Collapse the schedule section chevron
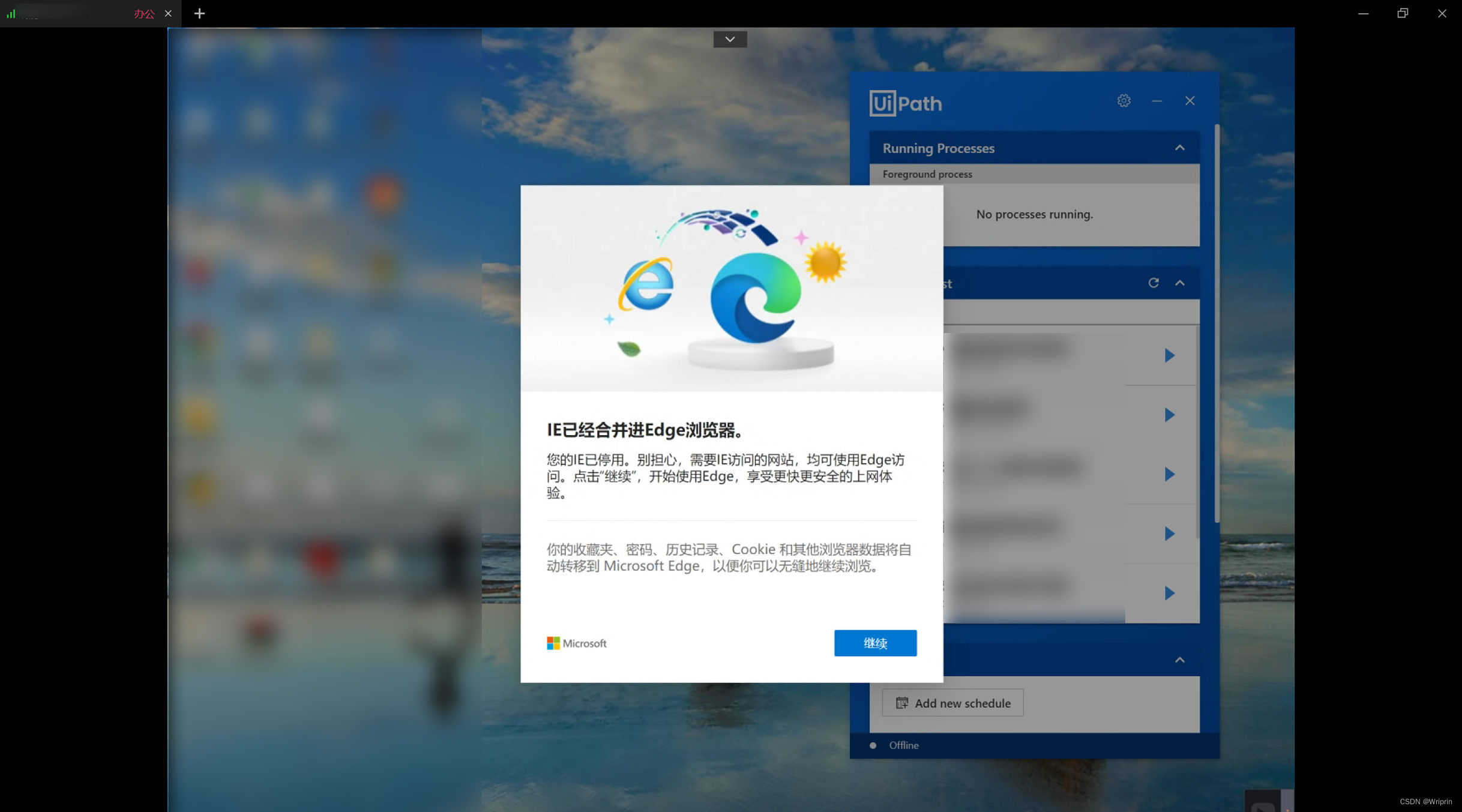Screen dimensions: 1462x812 (x=1179, y=660)
